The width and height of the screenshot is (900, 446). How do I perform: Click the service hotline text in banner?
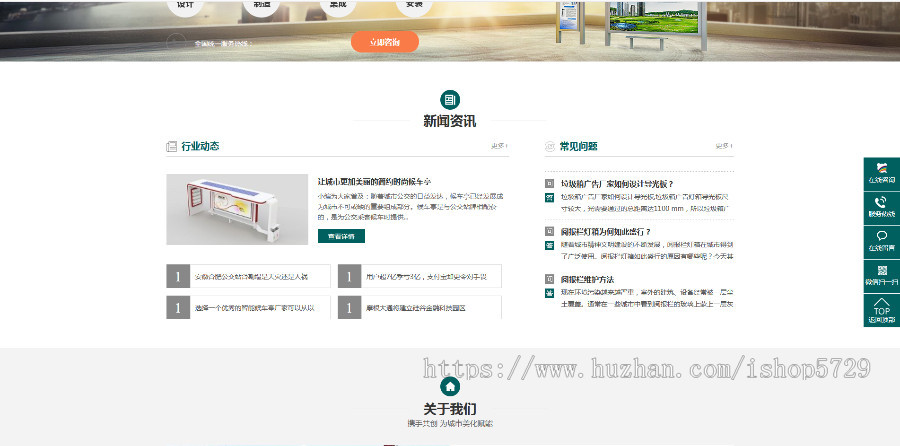224,43
